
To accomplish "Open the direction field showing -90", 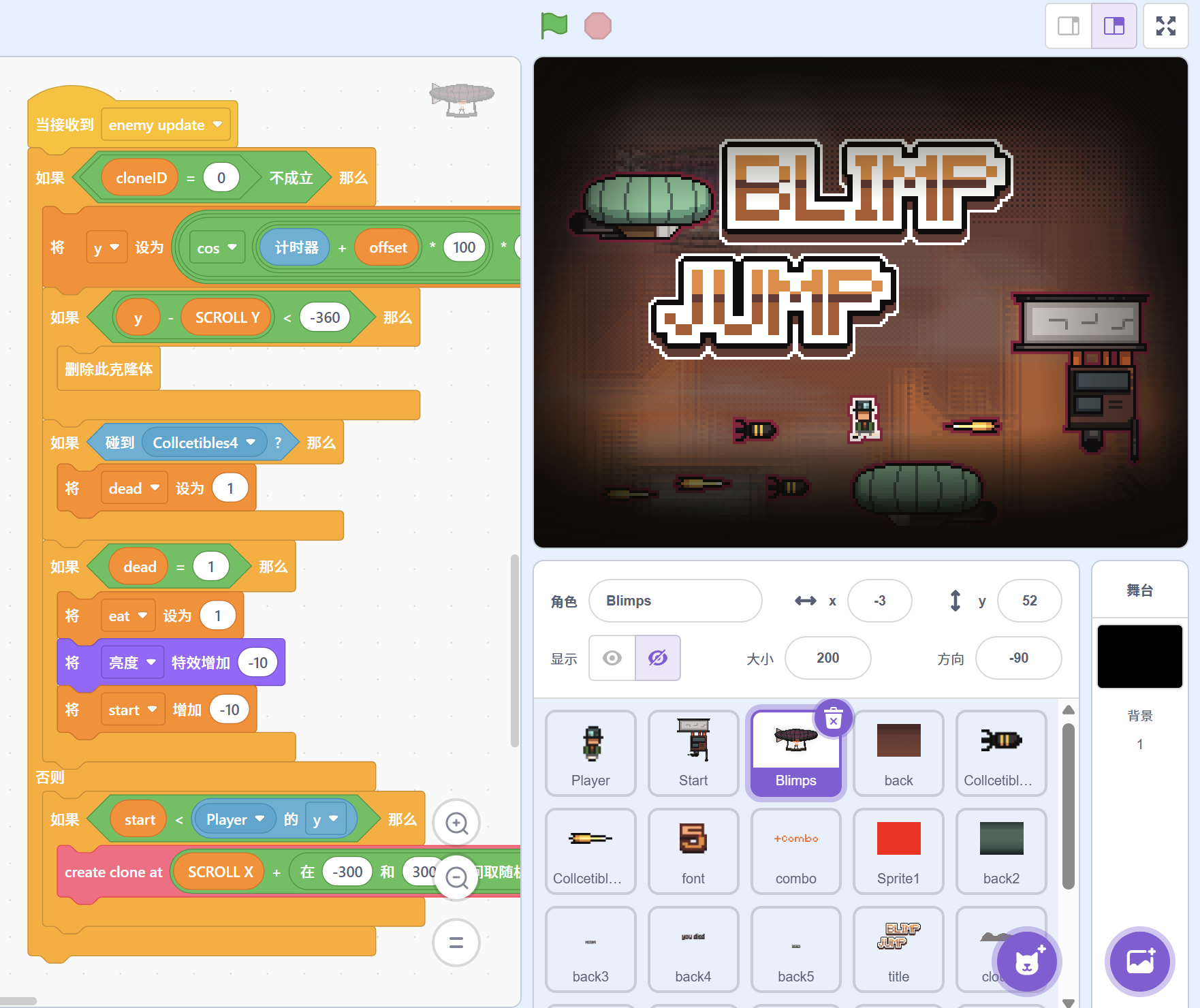I will (x=1019, y=658).
